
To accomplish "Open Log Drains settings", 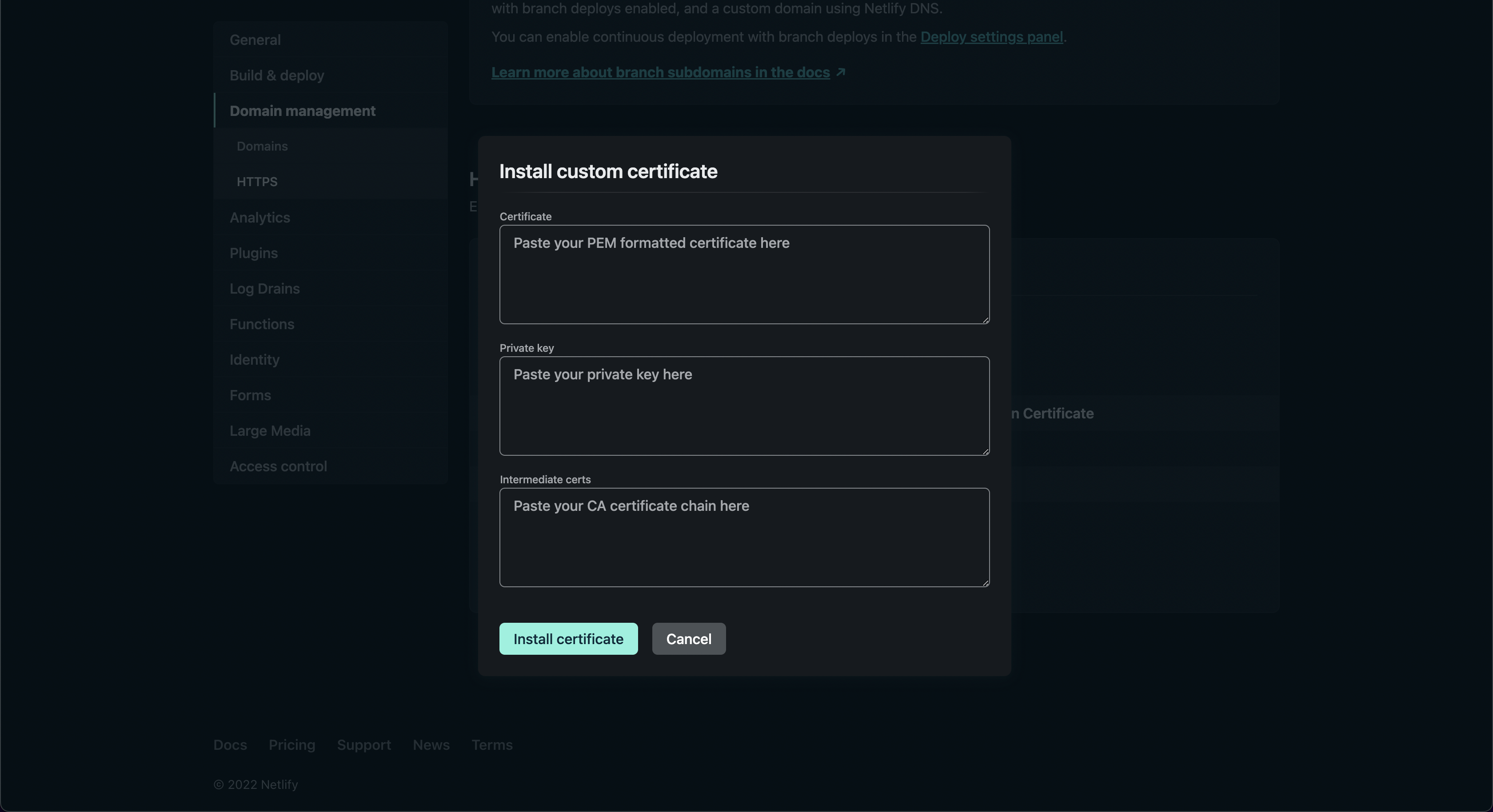I will click(x=264, y=289).
